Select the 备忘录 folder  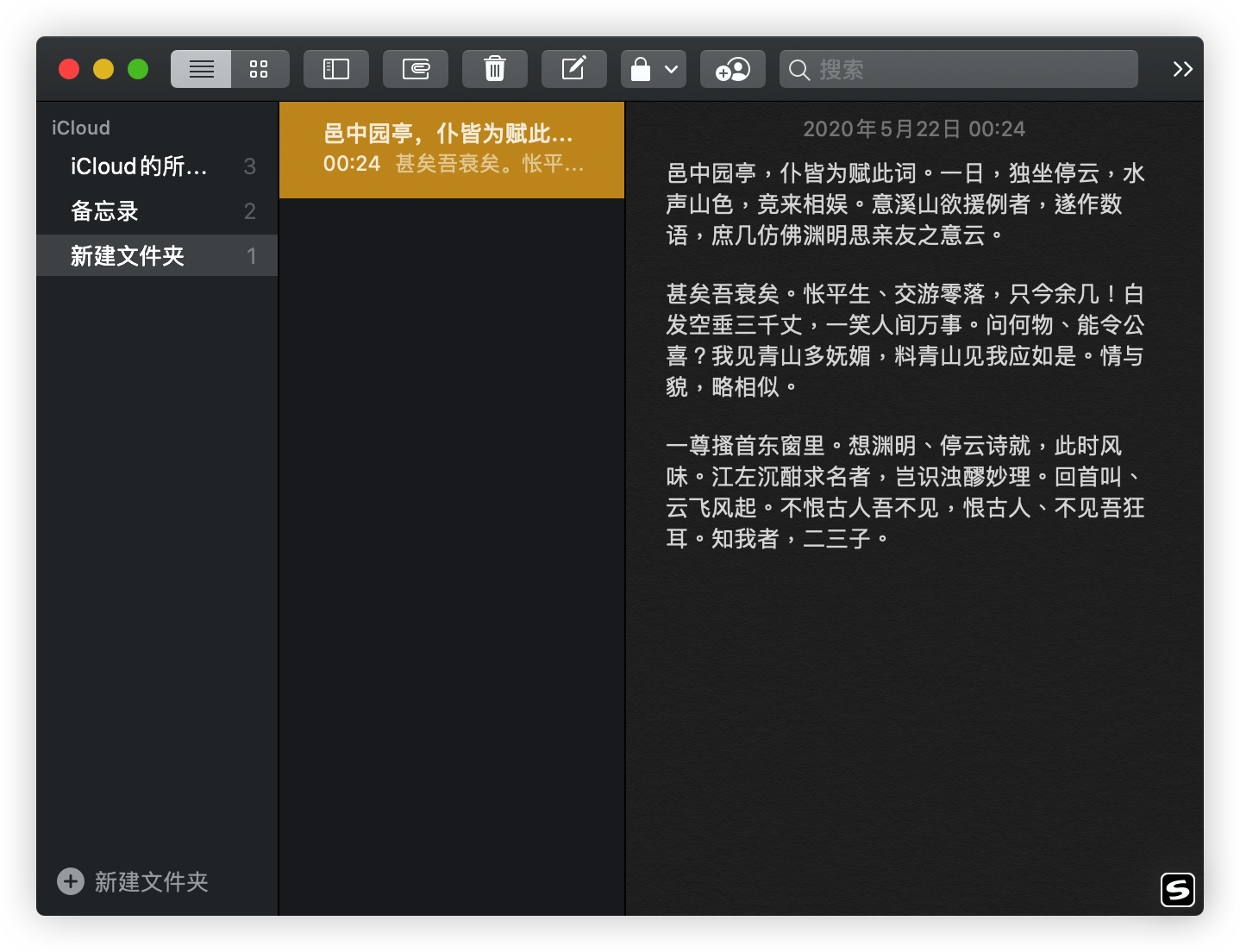[x=104, y=211]
